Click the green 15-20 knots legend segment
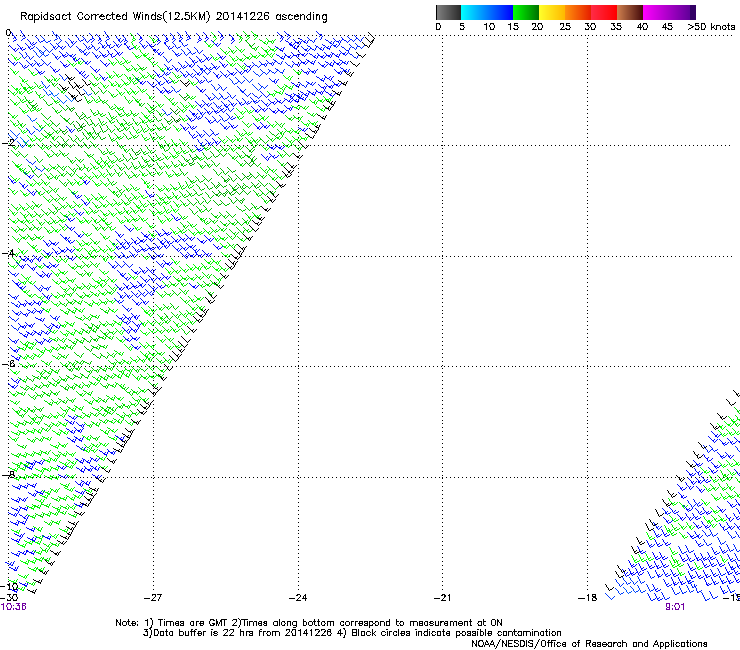The image size is (740, 650). (x=526, y=12)
